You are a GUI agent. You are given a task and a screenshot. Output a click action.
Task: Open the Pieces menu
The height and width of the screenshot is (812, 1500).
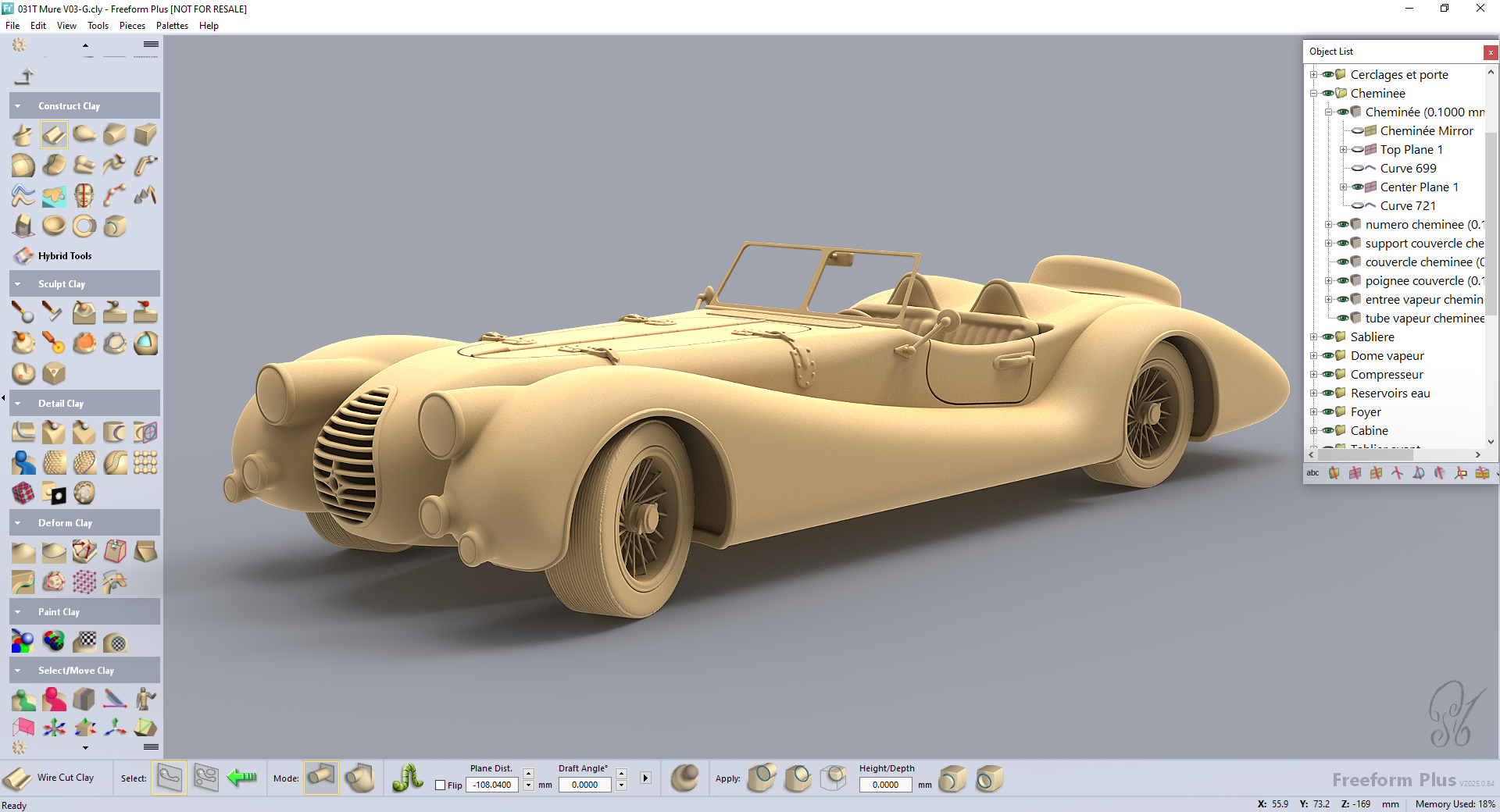132,26
